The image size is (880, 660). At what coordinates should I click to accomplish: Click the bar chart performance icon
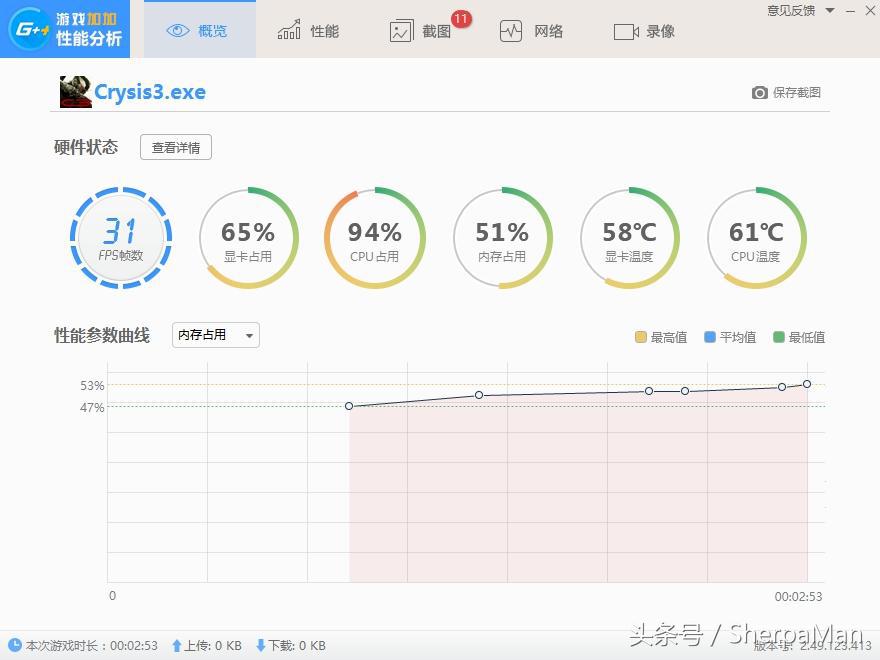(289, 29)
